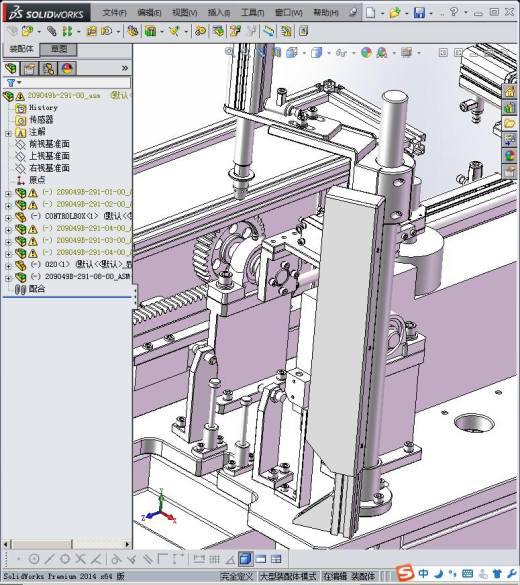Click the Assembly Features icon
The image size is (520, 585).
150,31
